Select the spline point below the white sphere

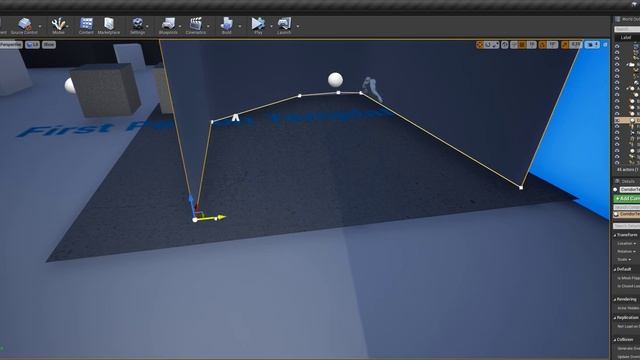(338, 93)
